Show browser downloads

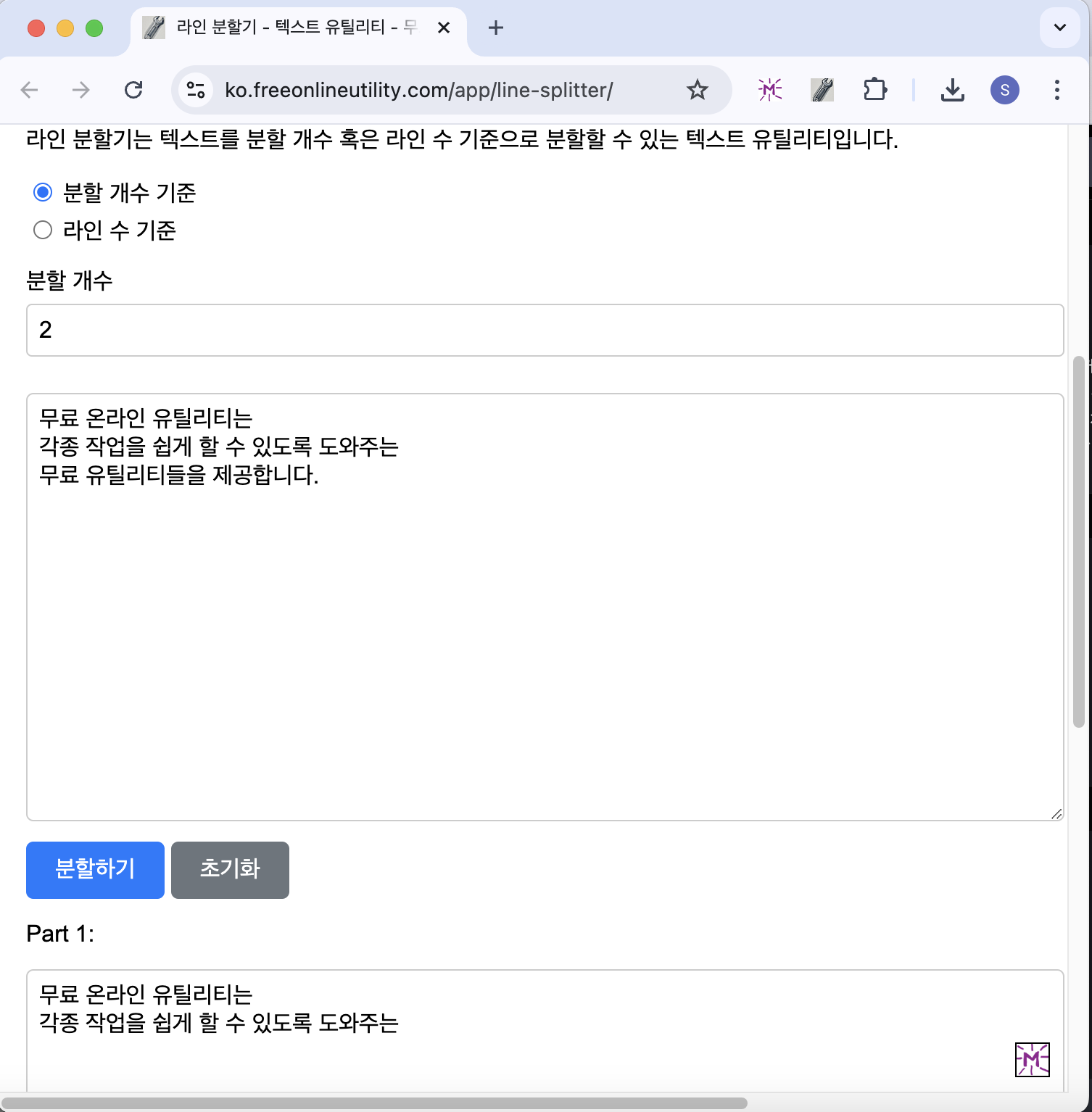952,90
